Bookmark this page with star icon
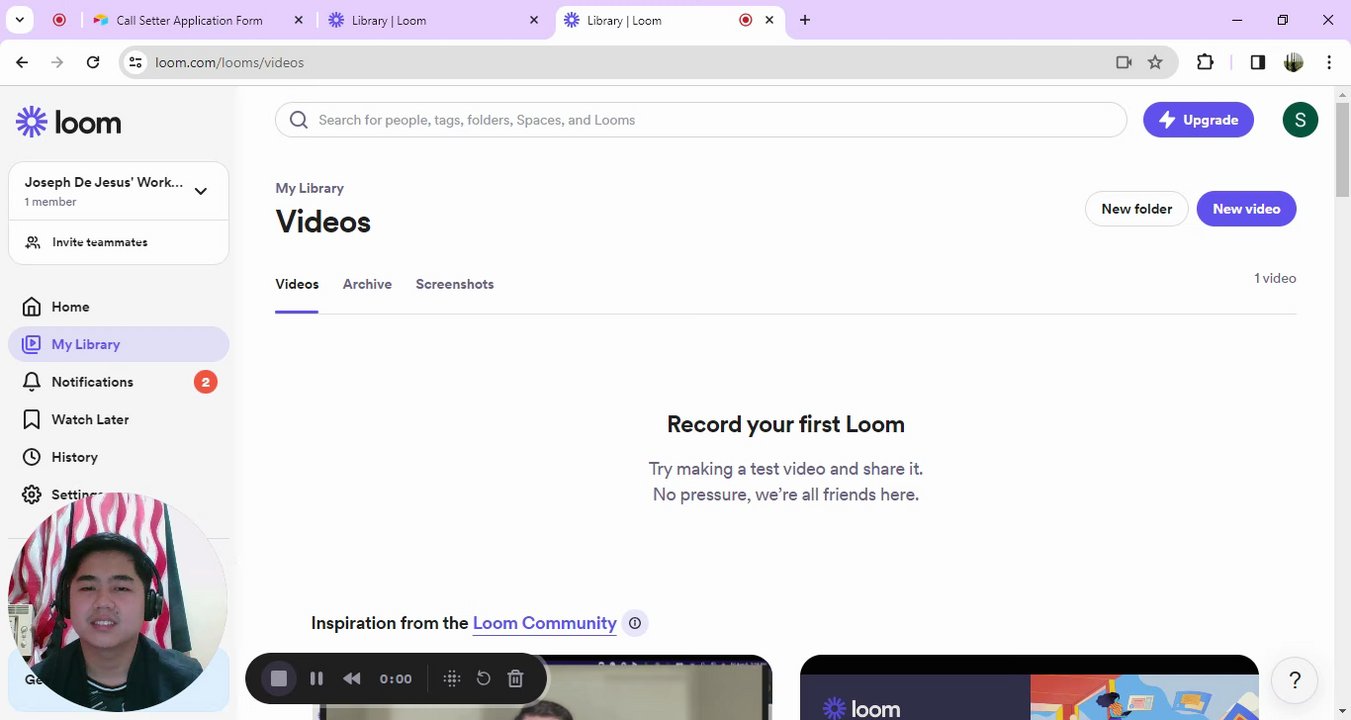The image size is (1351, 720). pyautogui.click(x=1155, y=62)
